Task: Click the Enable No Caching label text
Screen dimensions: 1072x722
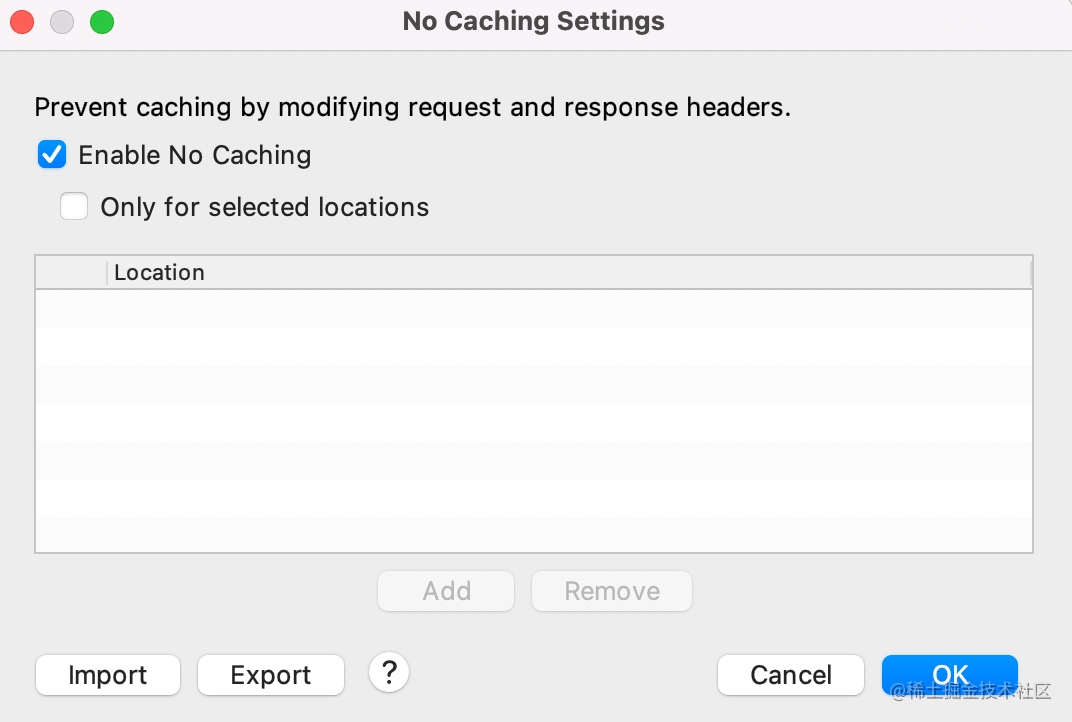Action: point(195,155)
